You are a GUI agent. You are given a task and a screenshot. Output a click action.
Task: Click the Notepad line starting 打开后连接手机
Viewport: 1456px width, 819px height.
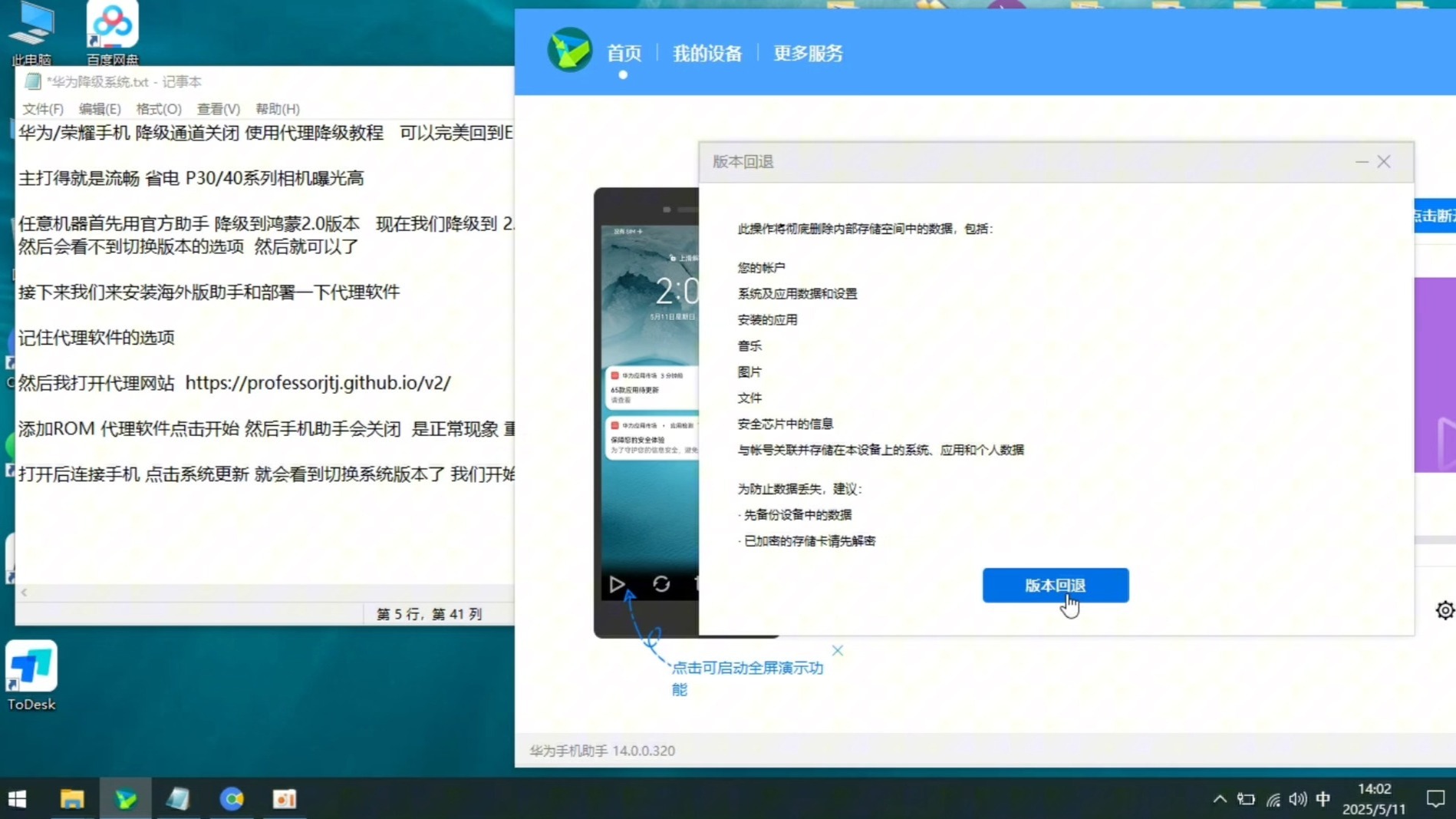(266, 474)
